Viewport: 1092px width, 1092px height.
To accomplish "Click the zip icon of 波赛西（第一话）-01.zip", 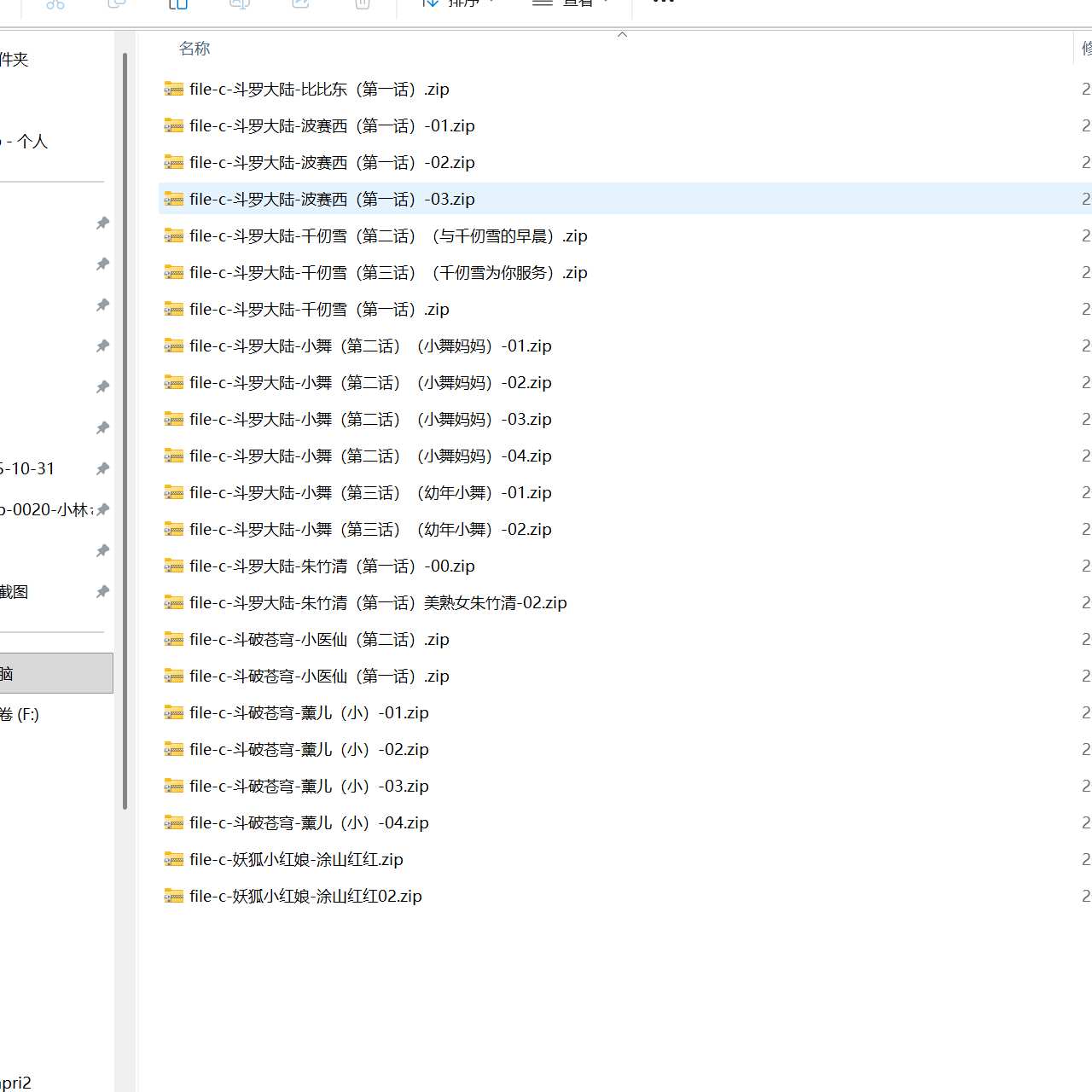I will (x=174, y=125).
